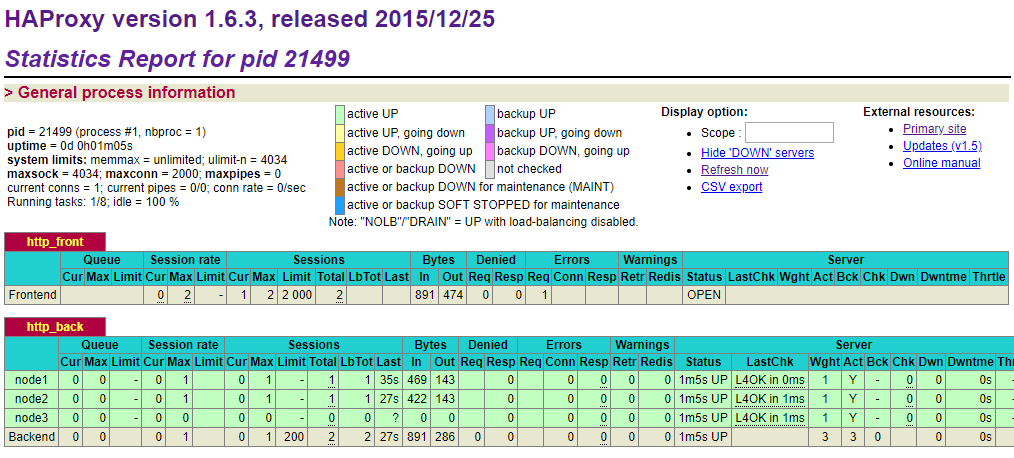This screenshot has height=458, width=1014.
Task: Open the Updates (v1.5) link
Action: [942, 146]
